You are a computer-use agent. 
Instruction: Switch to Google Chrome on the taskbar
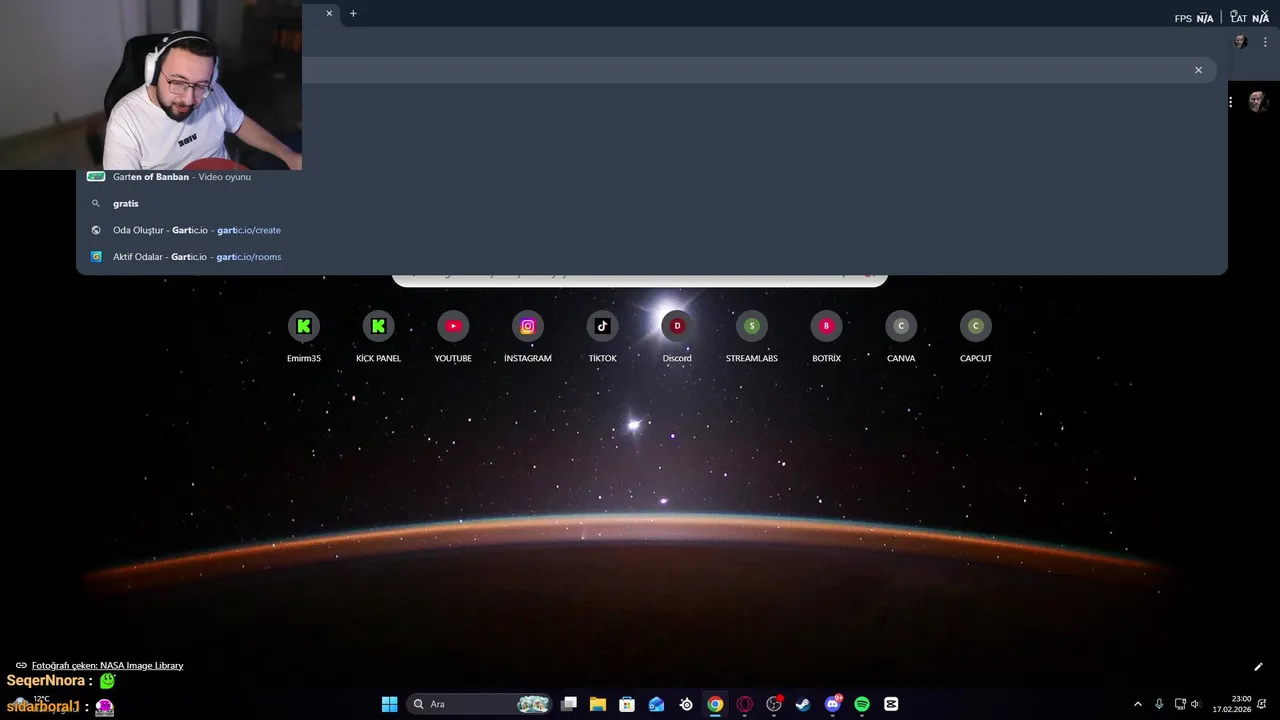pos(715,704)
